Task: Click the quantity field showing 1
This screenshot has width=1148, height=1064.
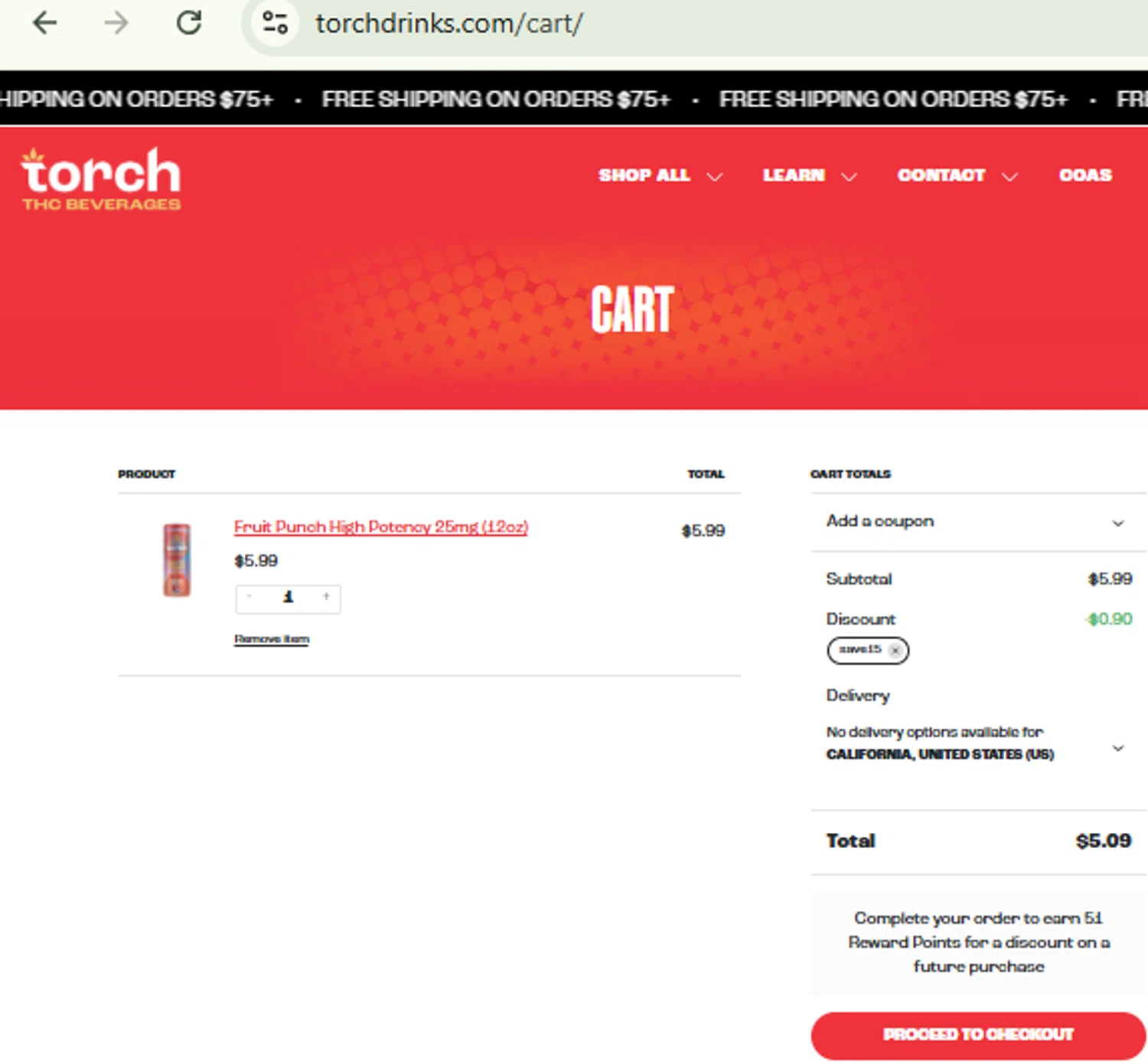Action: point(289,596)
